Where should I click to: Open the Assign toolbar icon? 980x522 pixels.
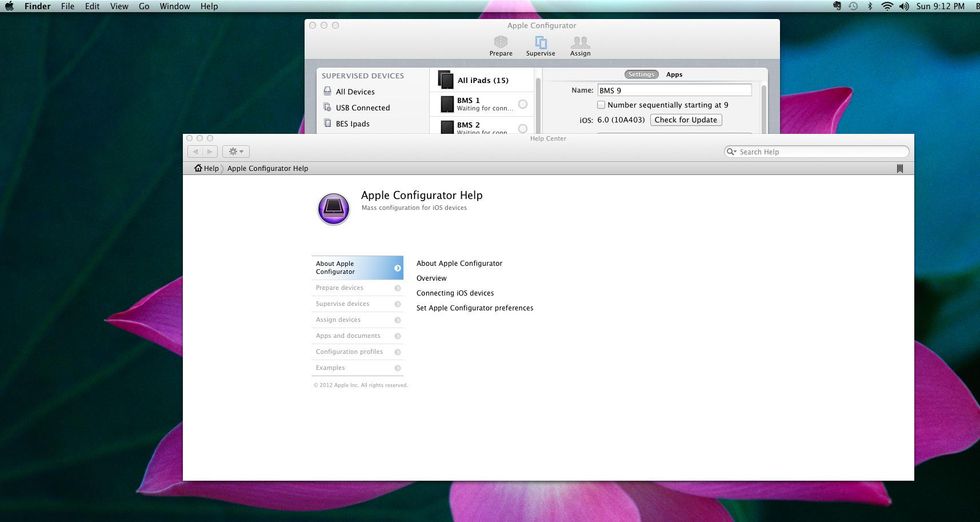580,45
